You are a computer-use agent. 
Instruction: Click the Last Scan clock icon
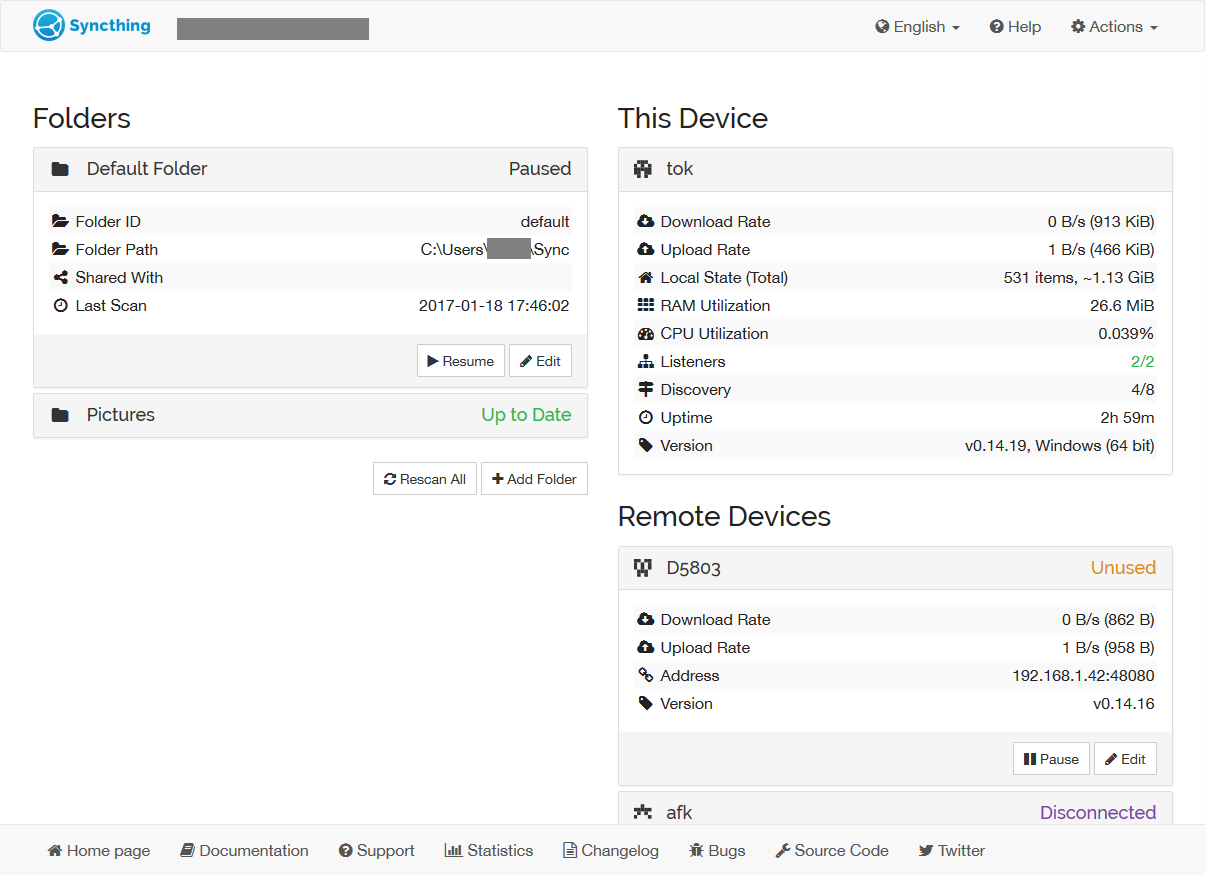60,306
